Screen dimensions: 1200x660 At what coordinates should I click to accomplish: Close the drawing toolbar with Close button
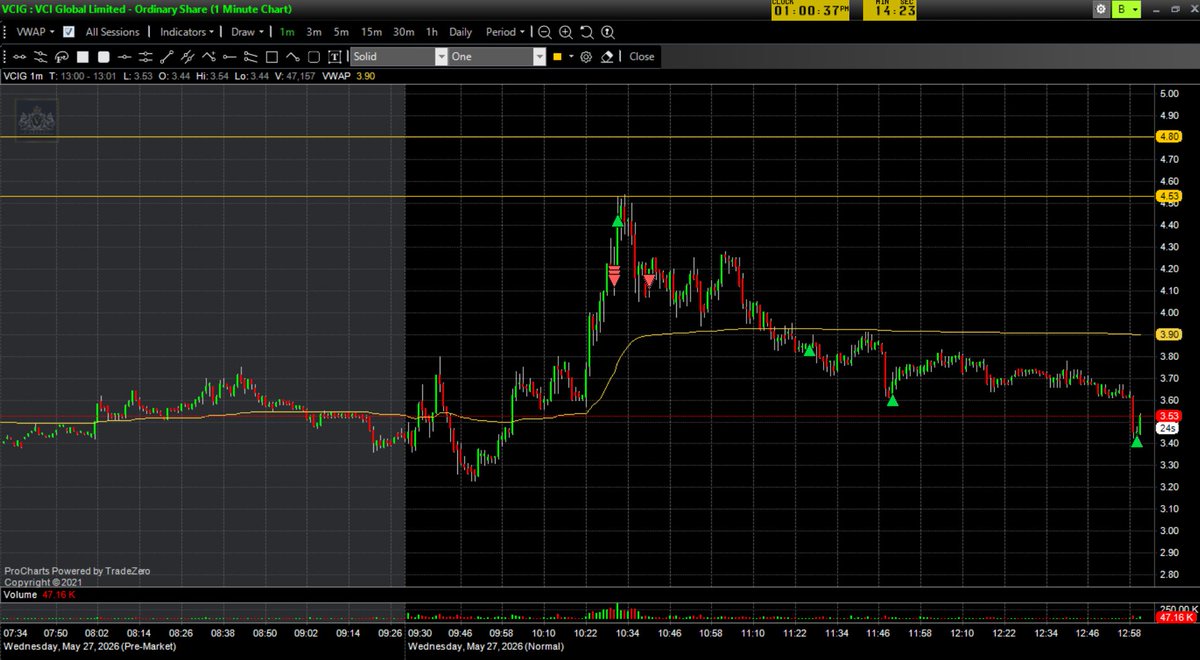[641, 57]
